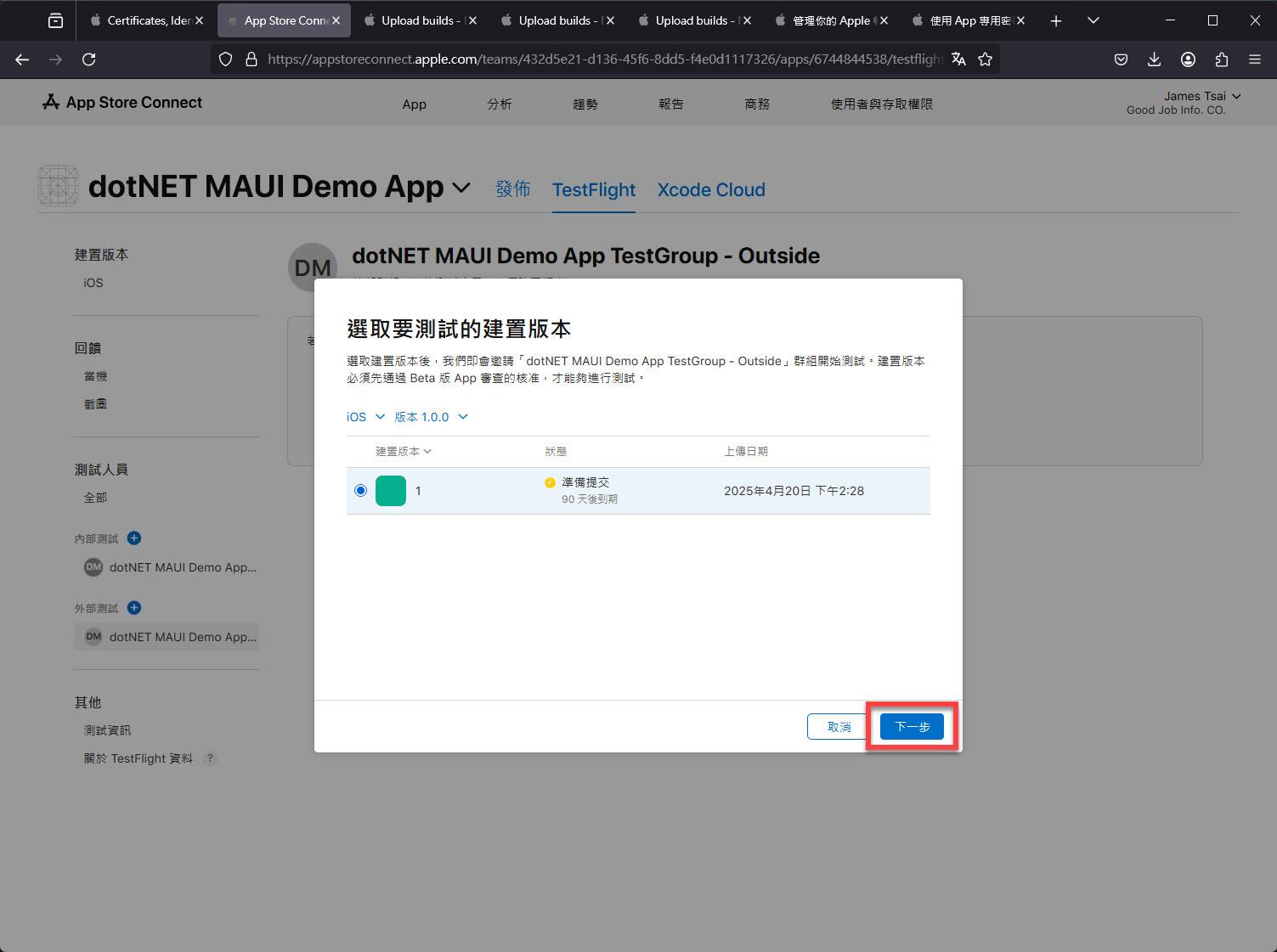The width and height of the screenshot is (1277, 952).
Task: Open the Xcode Cloud tab
Action: coord(711,189)
